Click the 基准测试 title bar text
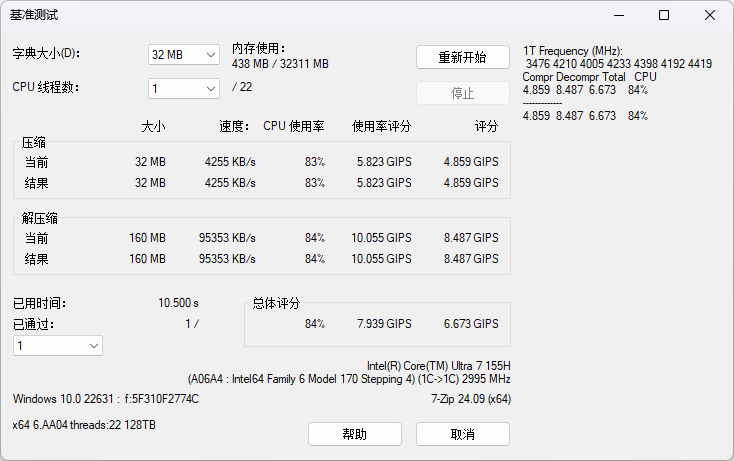This screenshot has height=461, width=734. [x=34, y=15]
